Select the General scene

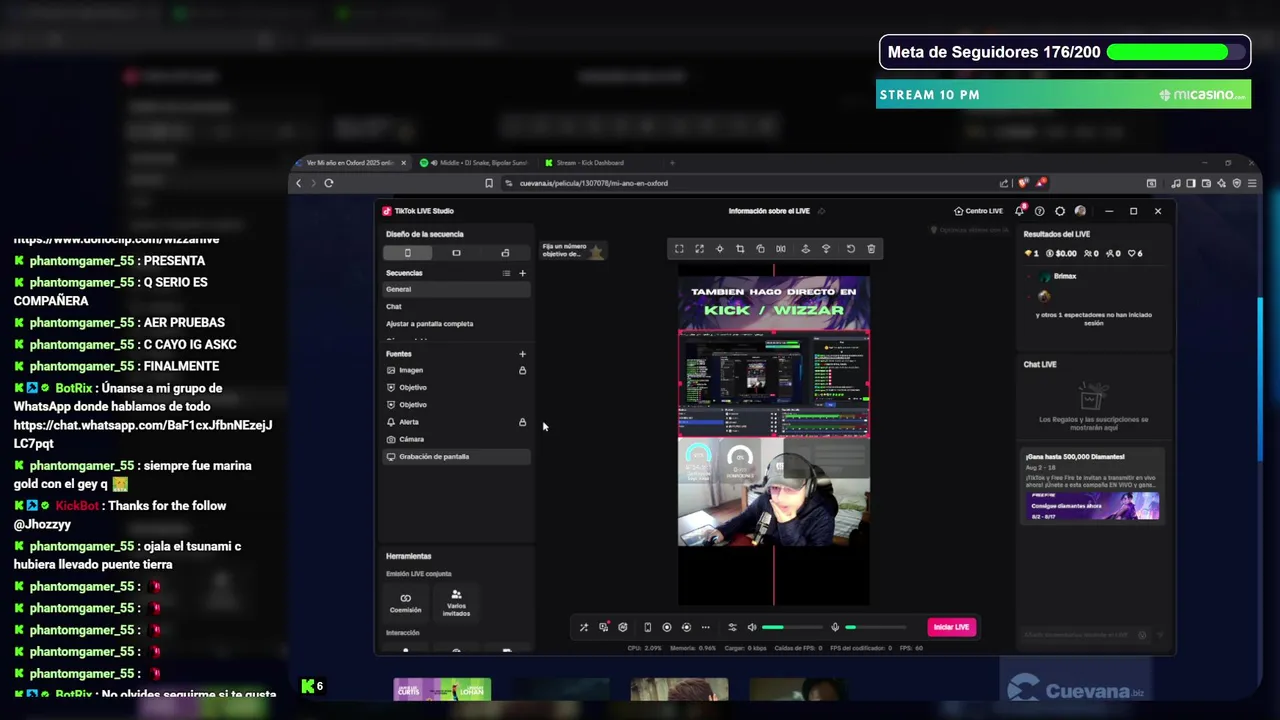(456, 289)
